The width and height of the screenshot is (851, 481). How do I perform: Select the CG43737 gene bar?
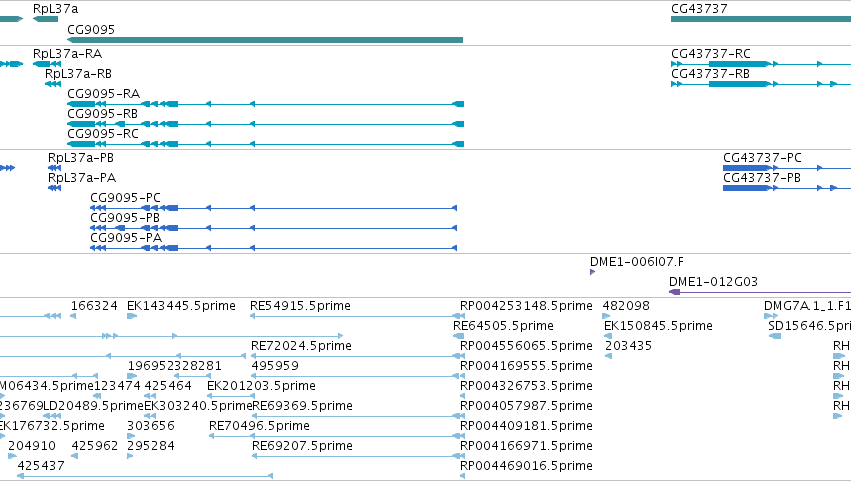point(761,19)
